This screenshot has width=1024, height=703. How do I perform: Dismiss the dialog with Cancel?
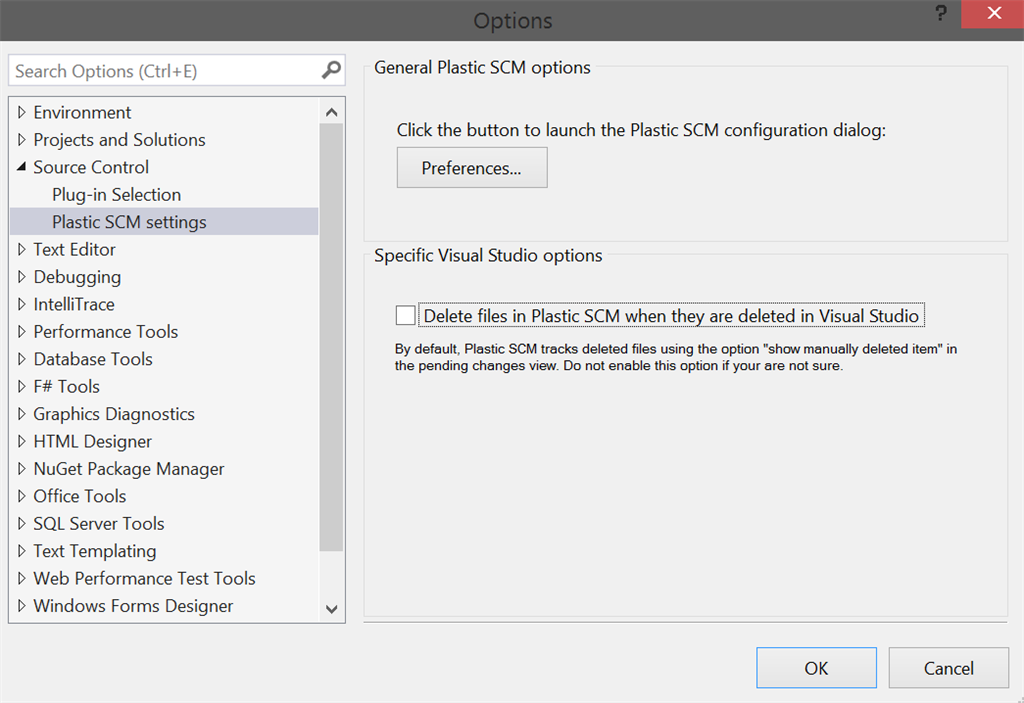(948, 667)
